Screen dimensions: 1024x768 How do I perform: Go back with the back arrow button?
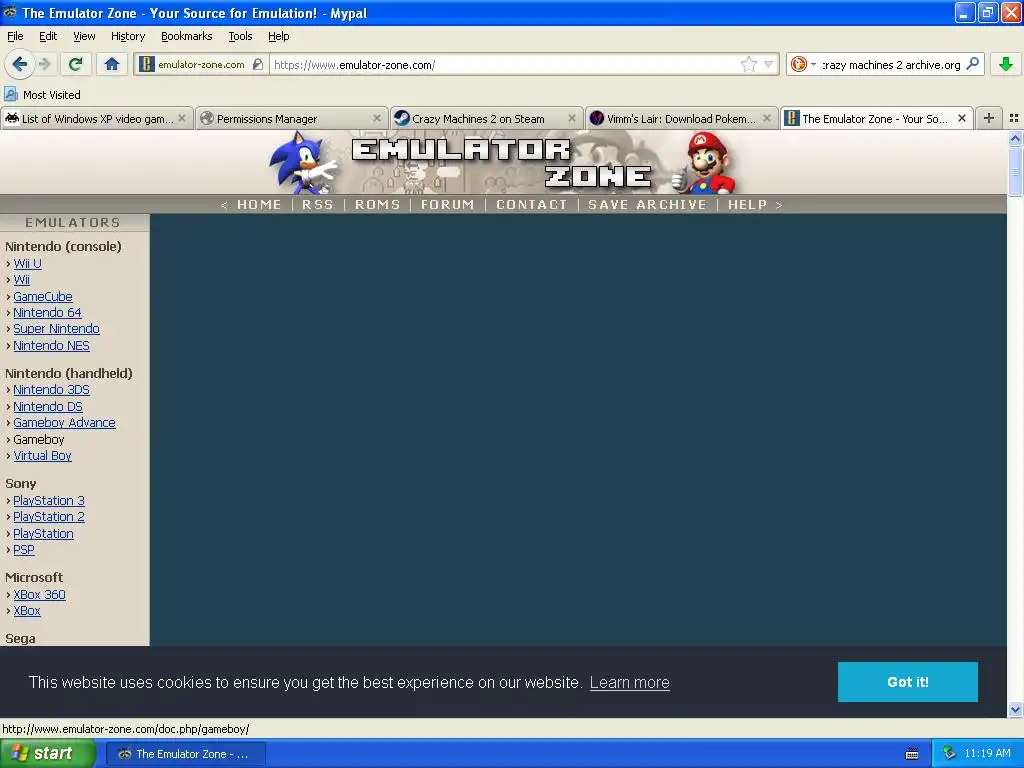[19, 64]
